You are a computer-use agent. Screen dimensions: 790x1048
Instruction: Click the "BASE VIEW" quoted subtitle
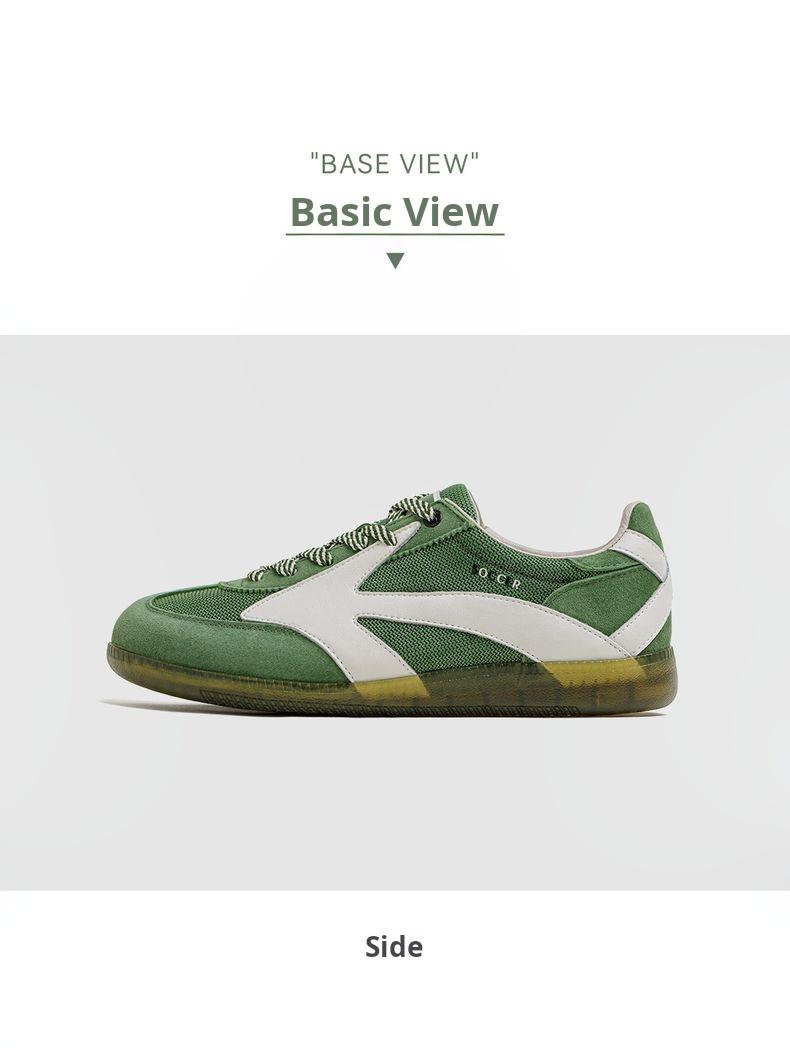tap(395, 163)
